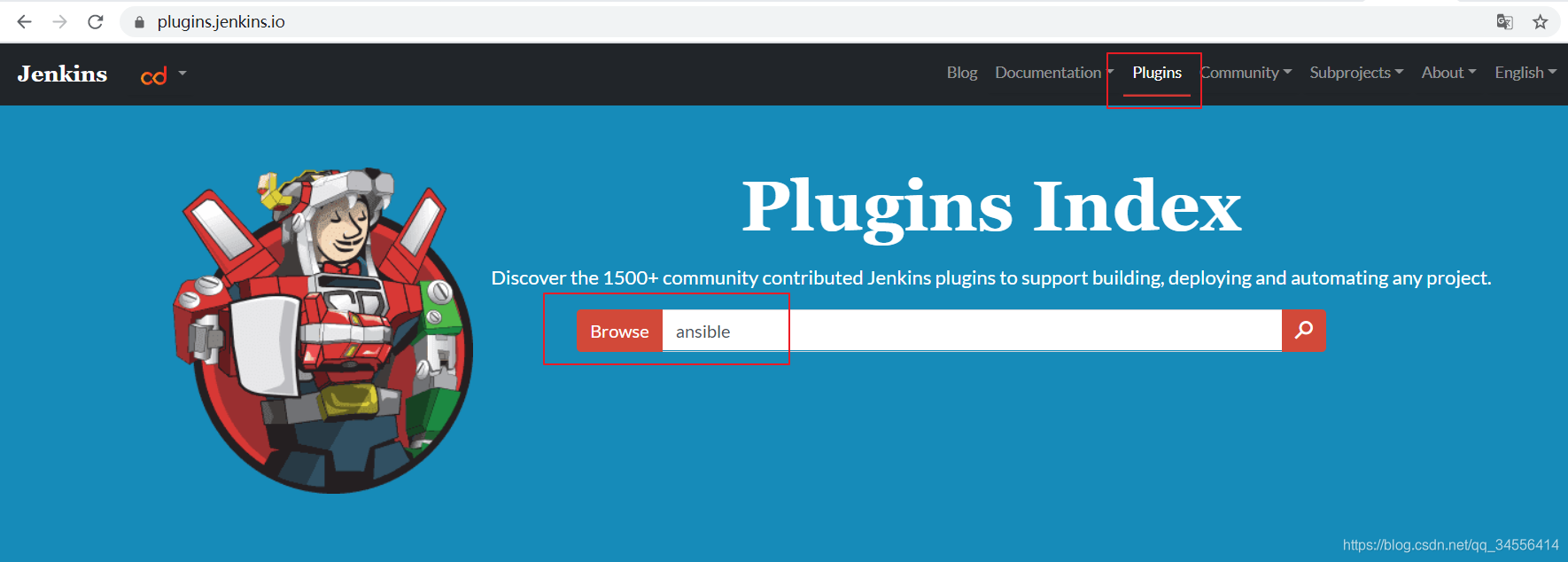Click the CD Foundation logo icon
The image size is (1568, 562).
coord(154,76)
